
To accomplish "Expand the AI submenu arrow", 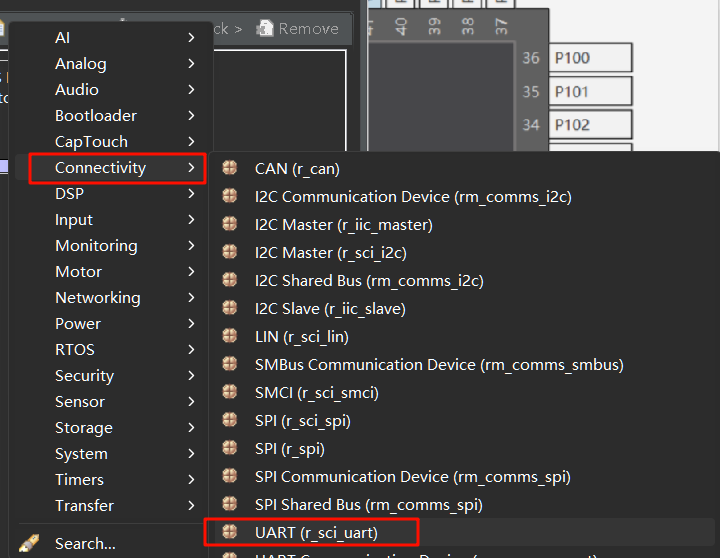I will pyautogui.click(x=191, y=37).
